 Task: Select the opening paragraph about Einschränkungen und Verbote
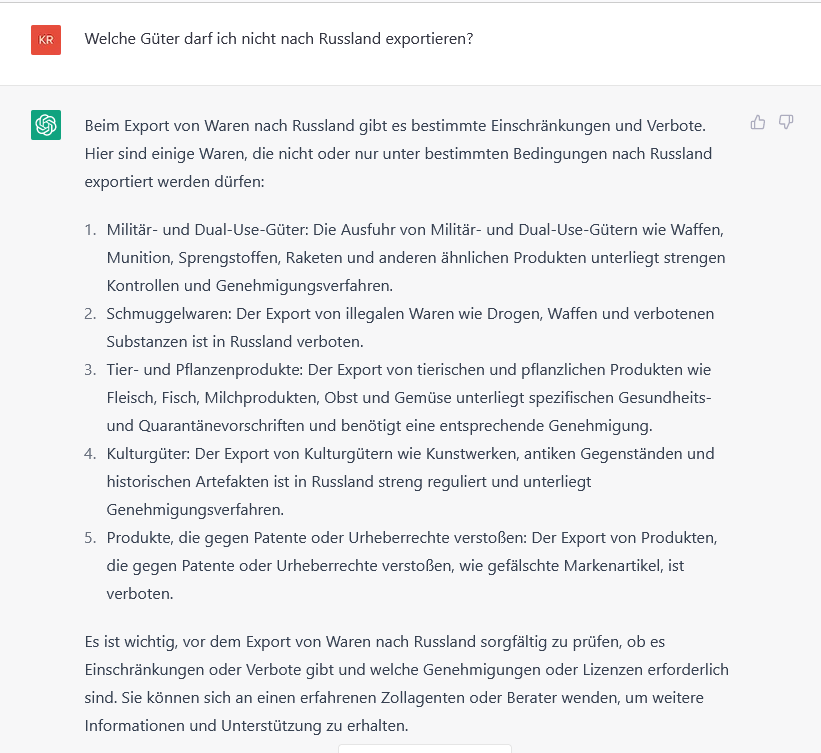398,153
